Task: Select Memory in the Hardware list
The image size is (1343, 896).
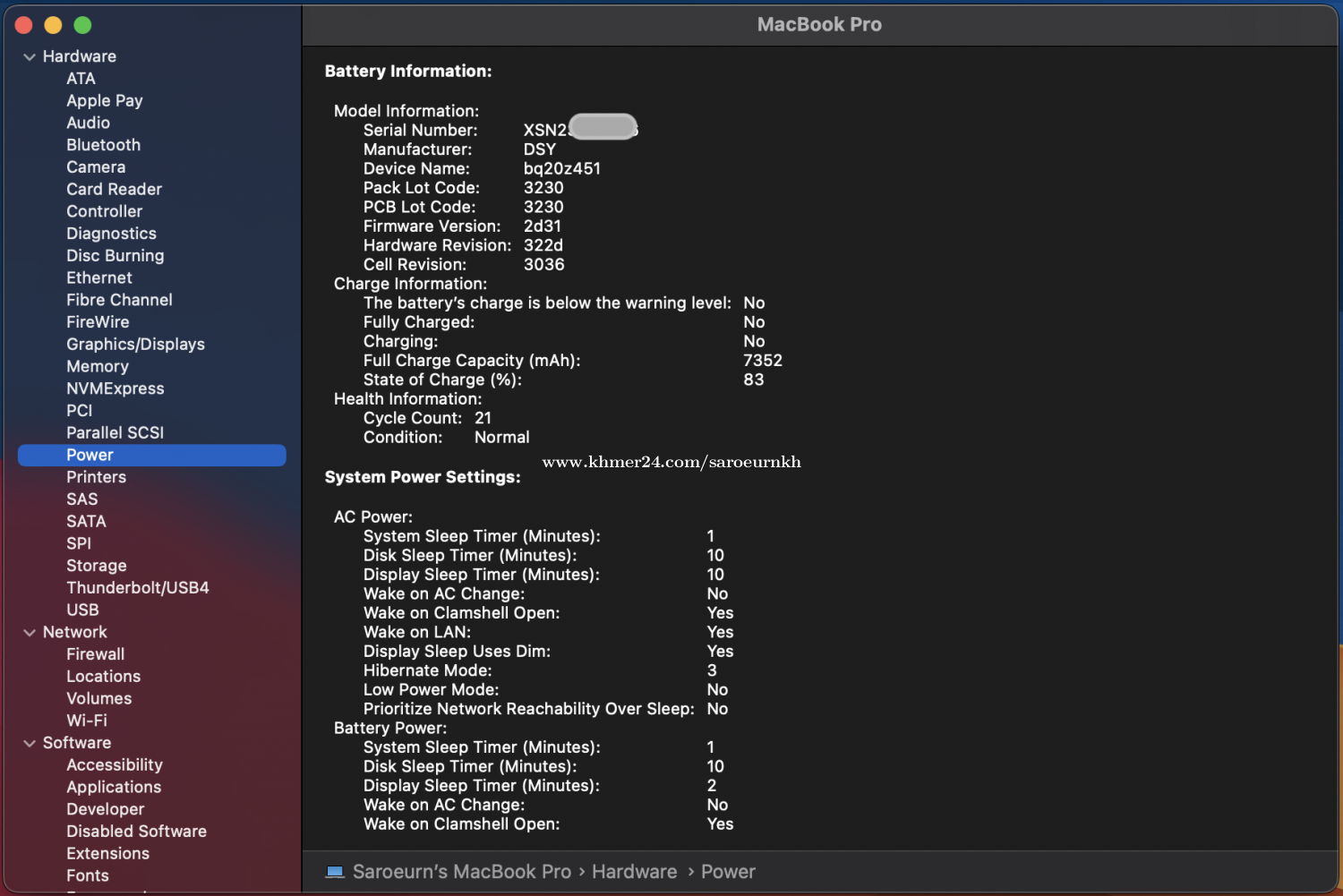Action: 98,367
